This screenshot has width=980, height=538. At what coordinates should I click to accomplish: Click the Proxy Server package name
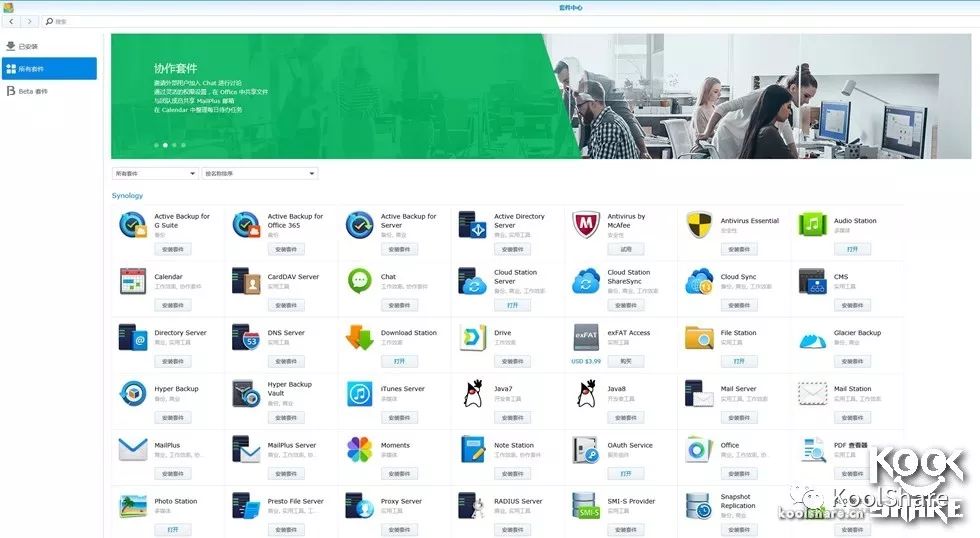(x=401, y=501)
